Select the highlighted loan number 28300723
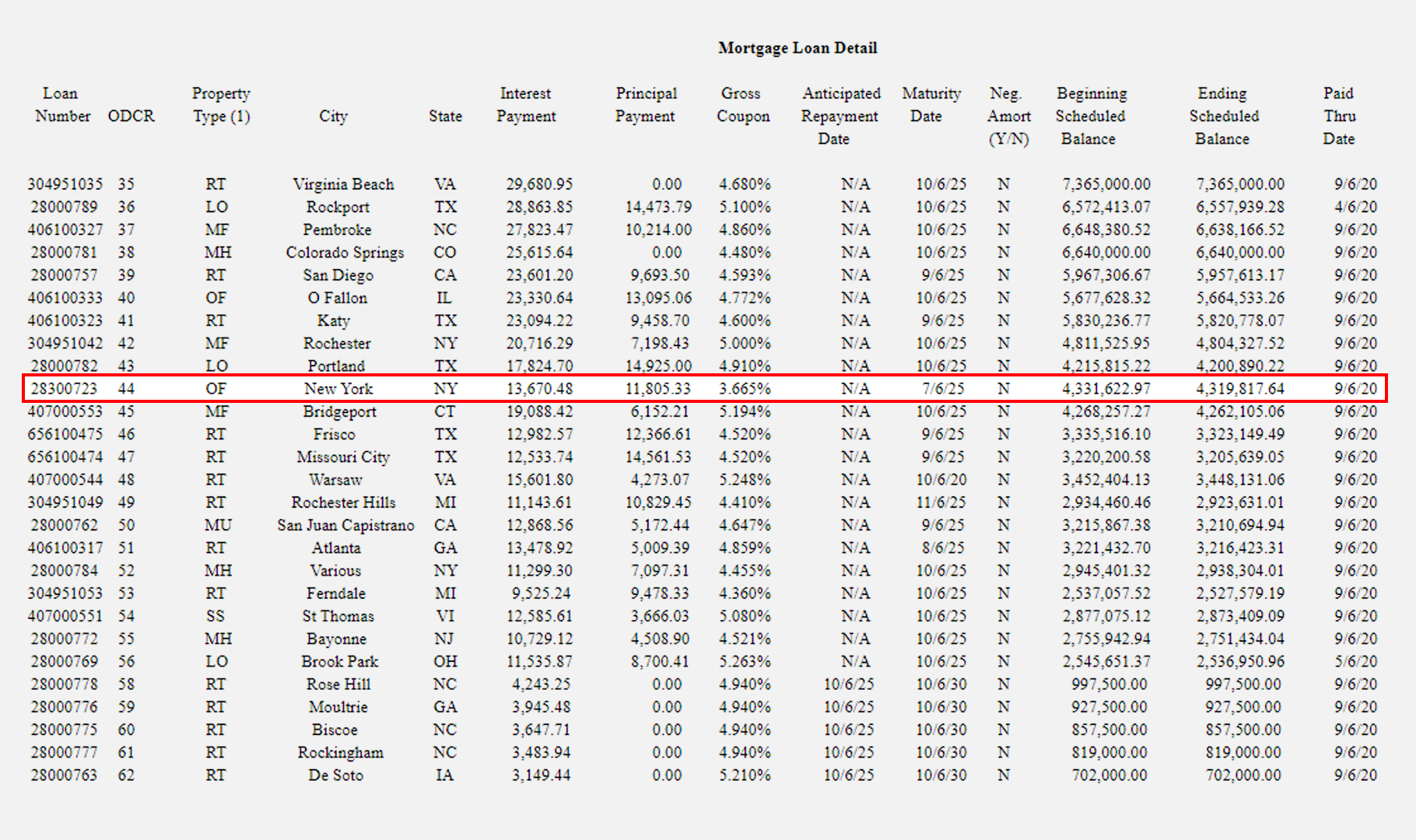The height and width of the screenshot is (840, 1416). point(64,389)
